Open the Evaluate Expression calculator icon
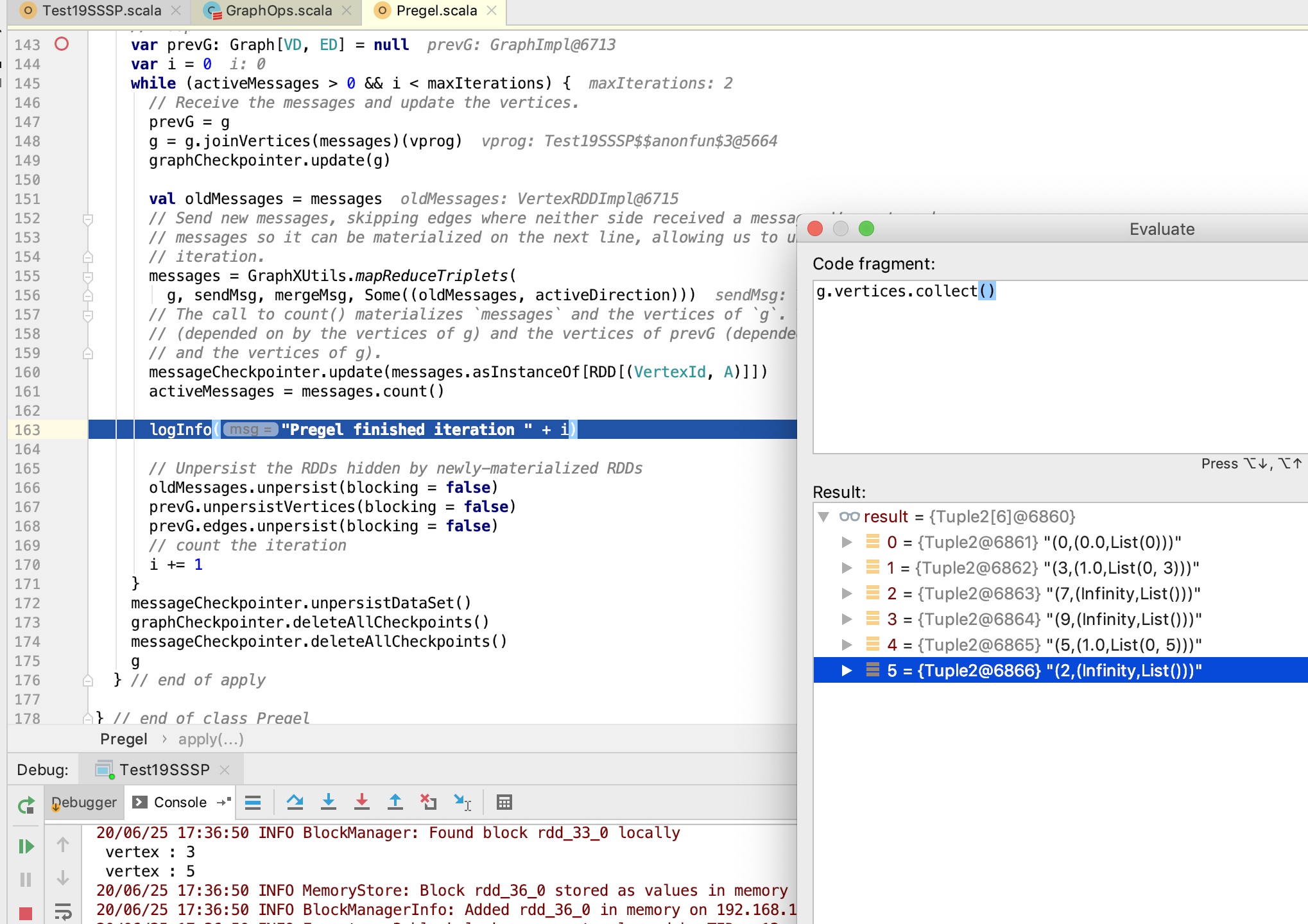The width and height of the screenshot is (1308, 924). tap(504, 802)
